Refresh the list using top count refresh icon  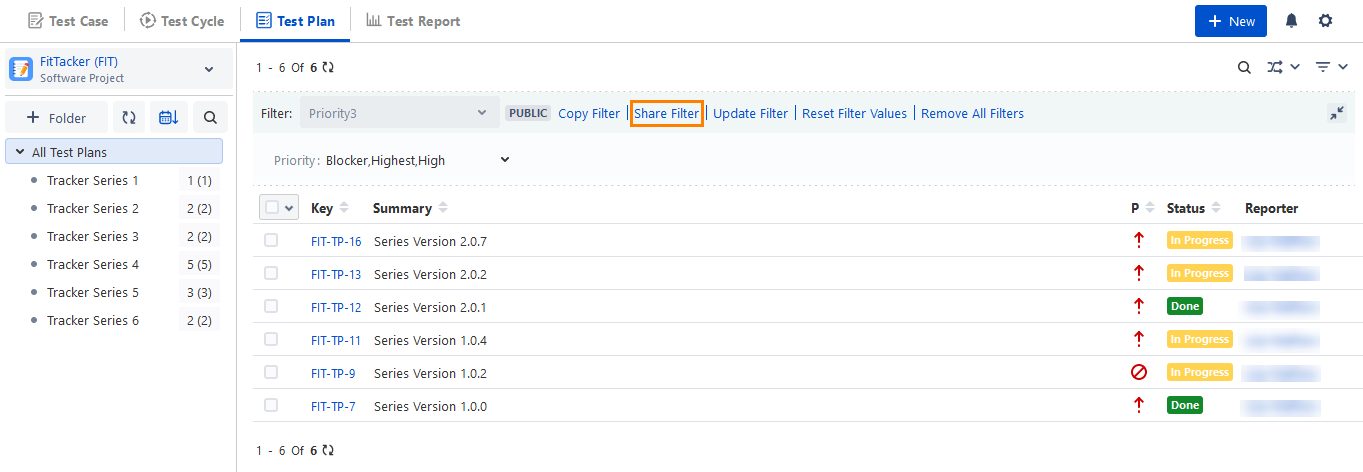tap(328, 68)
